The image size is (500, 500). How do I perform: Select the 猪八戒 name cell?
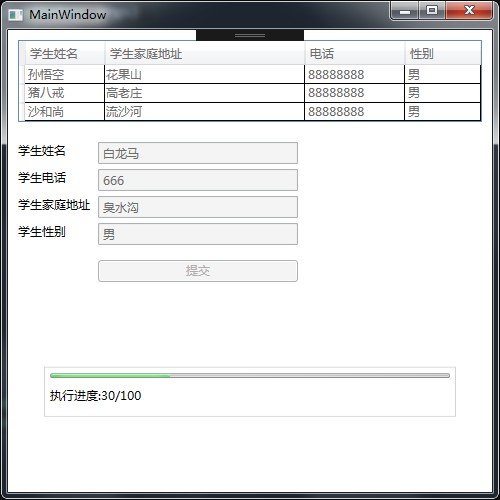[x=65, y=93]
